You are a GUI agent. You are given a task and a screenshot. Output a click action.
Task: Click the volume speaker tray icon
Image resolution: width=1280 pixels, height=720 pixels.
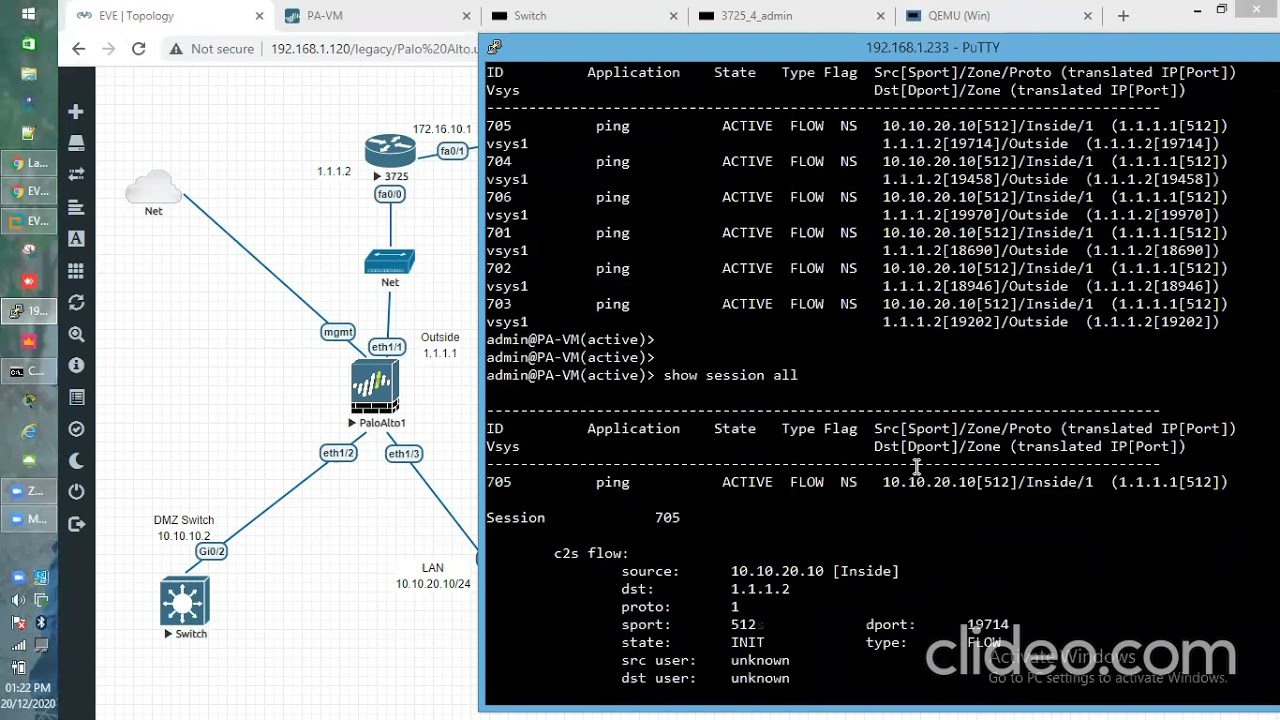18,600
